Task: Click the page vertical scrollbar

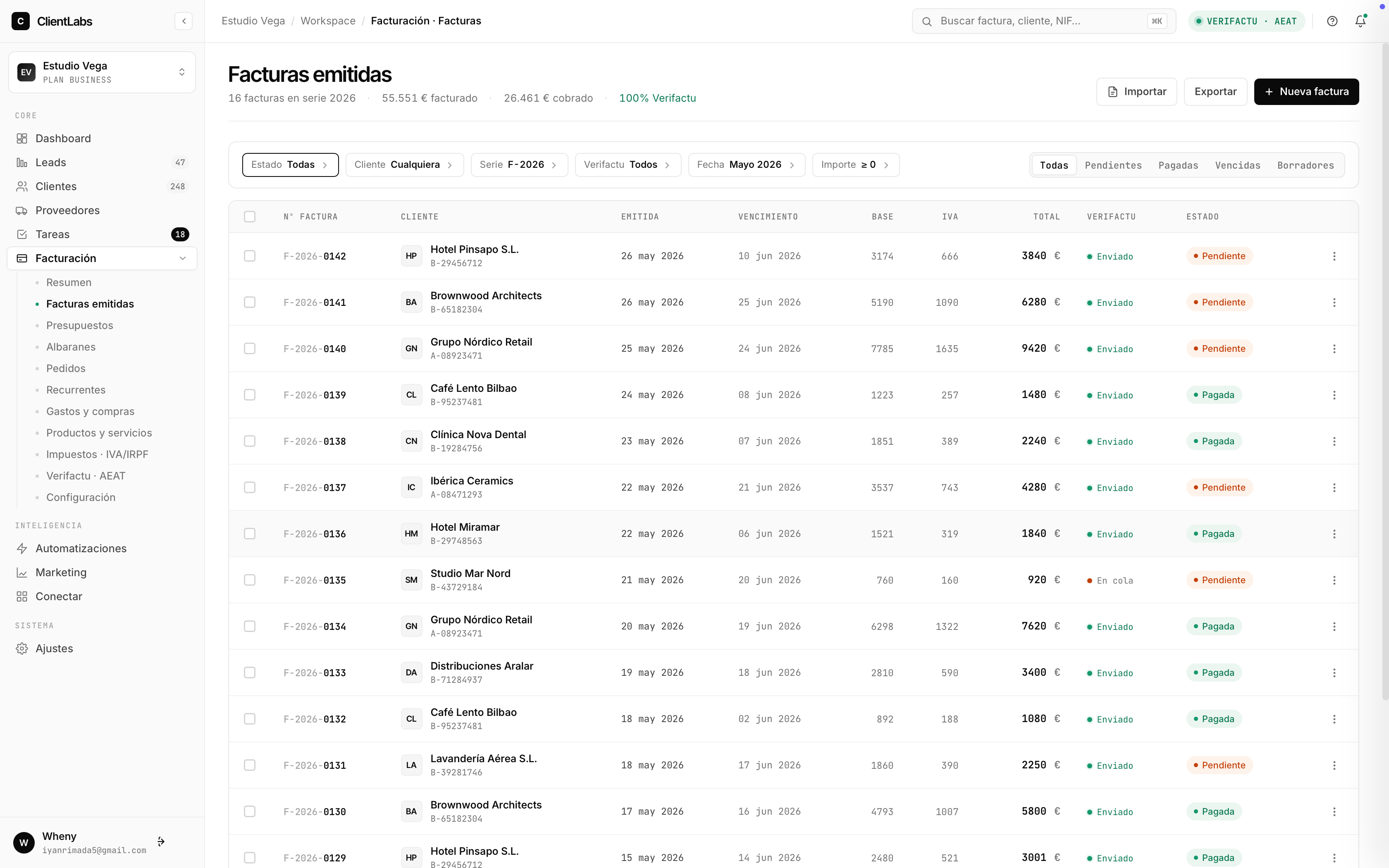Action: [1385, 371]
